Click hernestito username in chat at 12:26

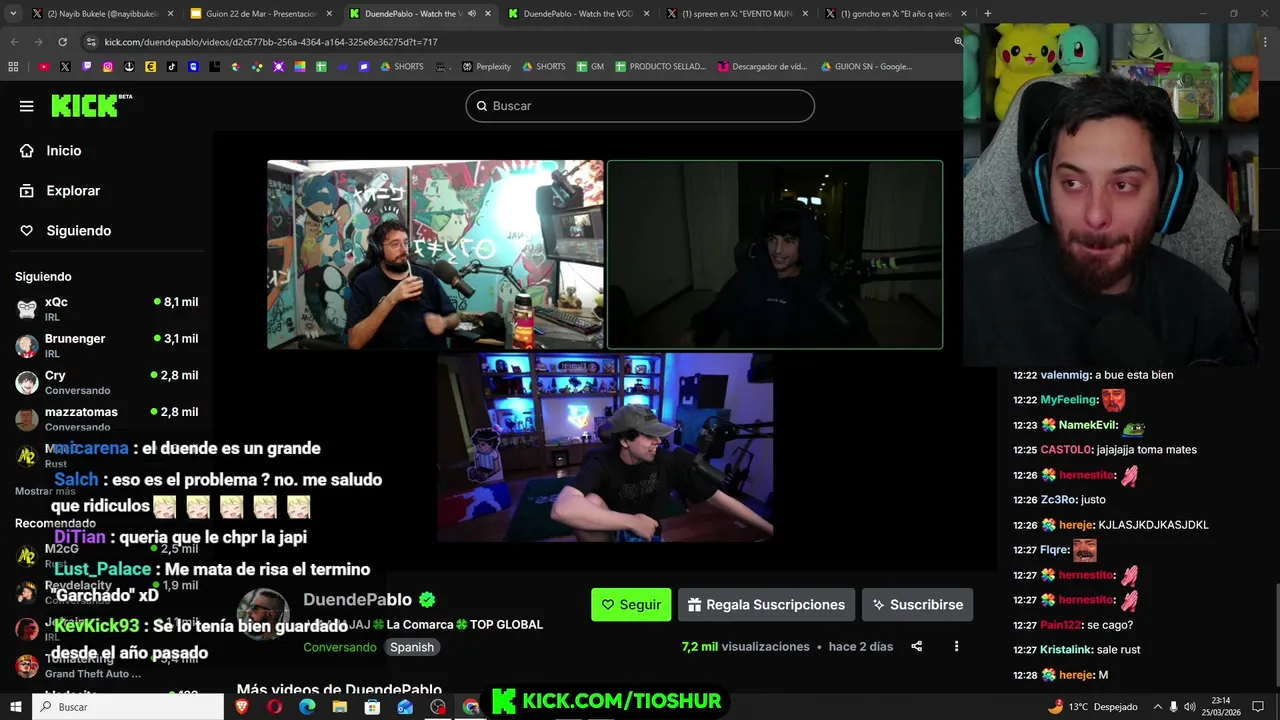(1086, 475)
